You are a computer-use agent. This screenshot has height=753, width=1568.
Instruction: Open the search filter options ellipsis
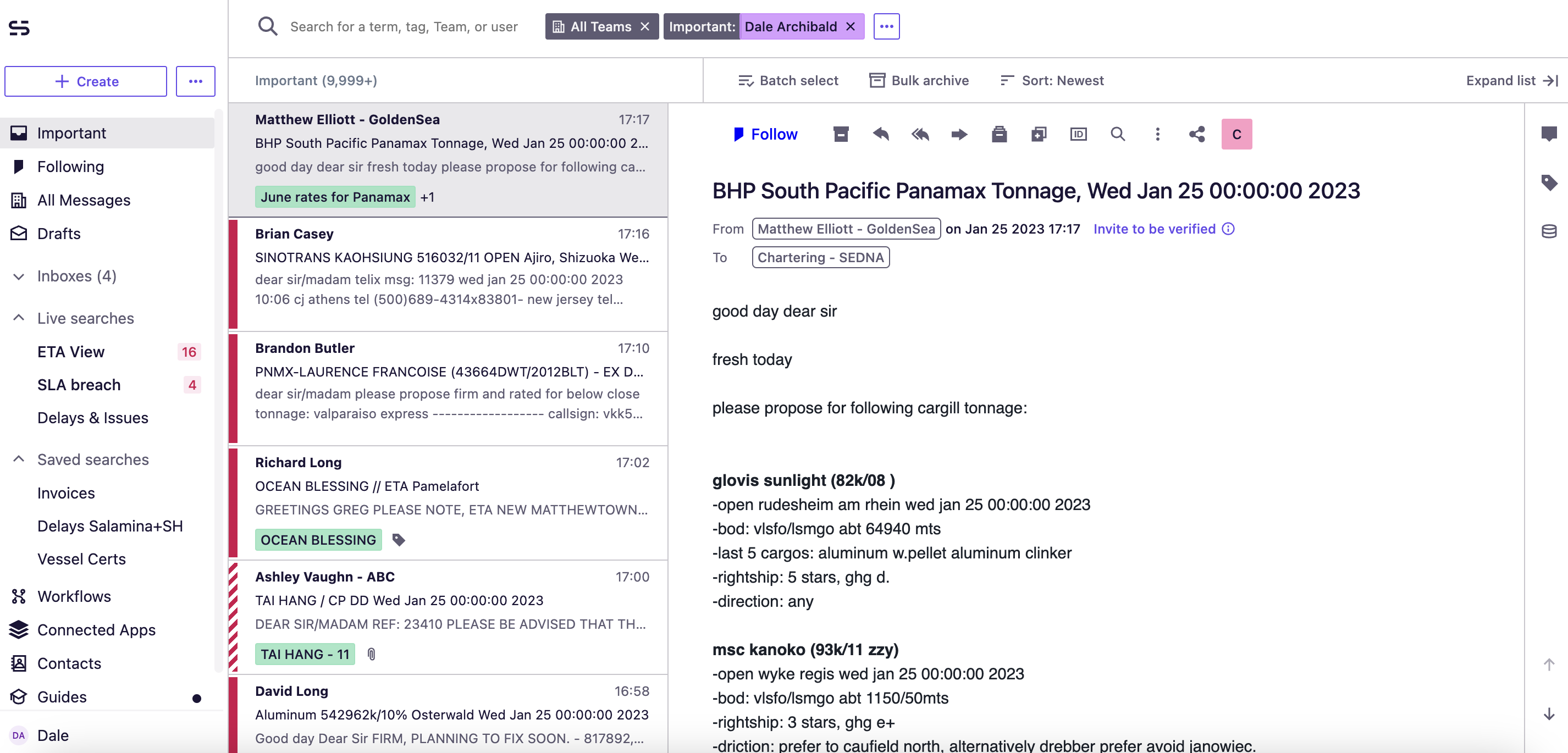[x=886, y=26]
